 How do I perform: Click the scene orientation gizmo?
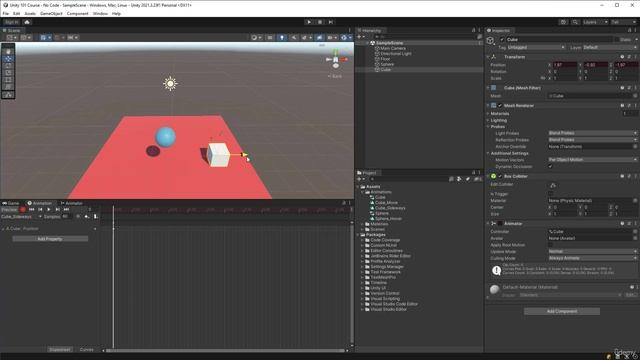coord(336,60)
